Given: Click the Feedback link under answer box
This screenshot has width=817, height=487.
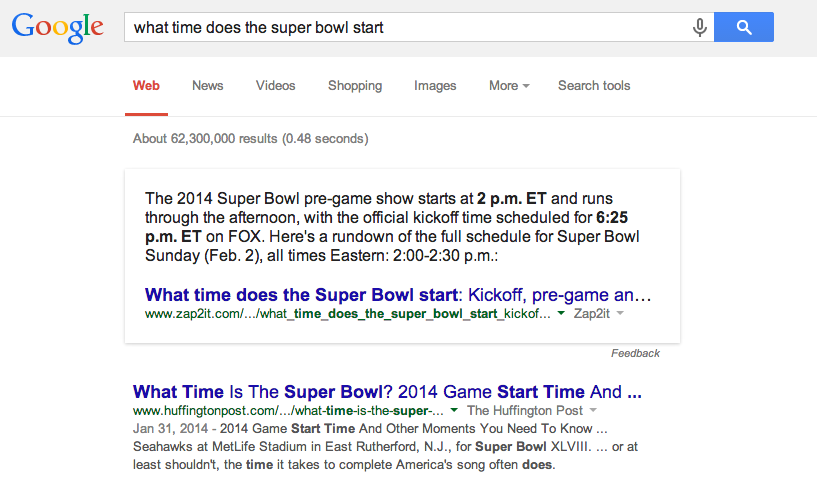Looking at the screenshot, I should (x=635, y=353).
